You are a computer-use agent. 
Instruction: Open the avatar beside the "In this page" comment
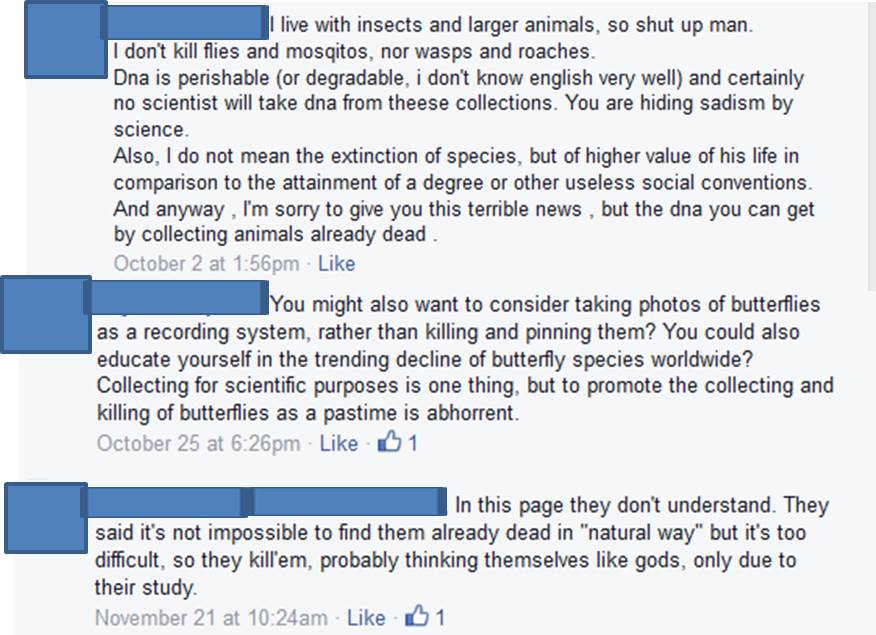(x=43, y=519)
